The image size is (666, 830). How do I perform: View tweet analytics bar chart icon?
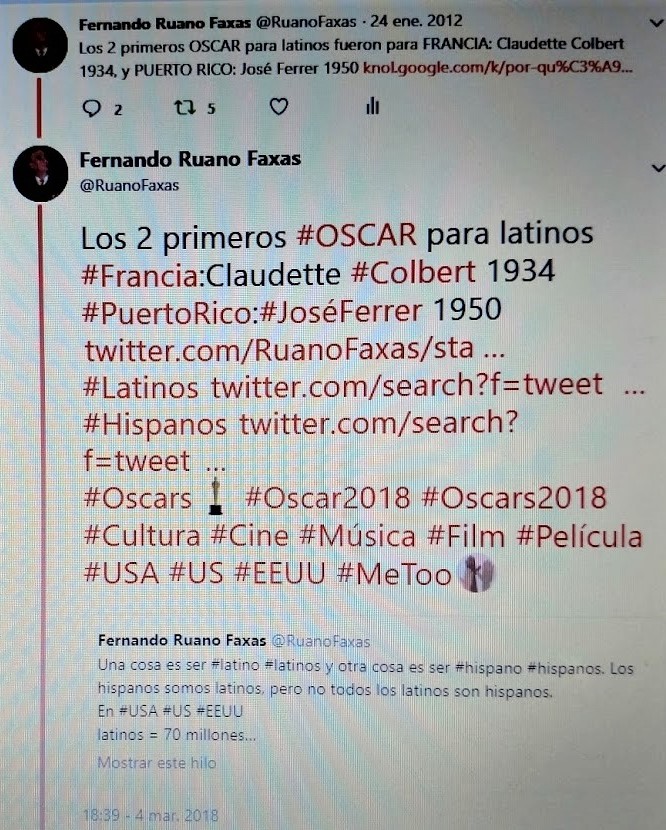[372, 106]
